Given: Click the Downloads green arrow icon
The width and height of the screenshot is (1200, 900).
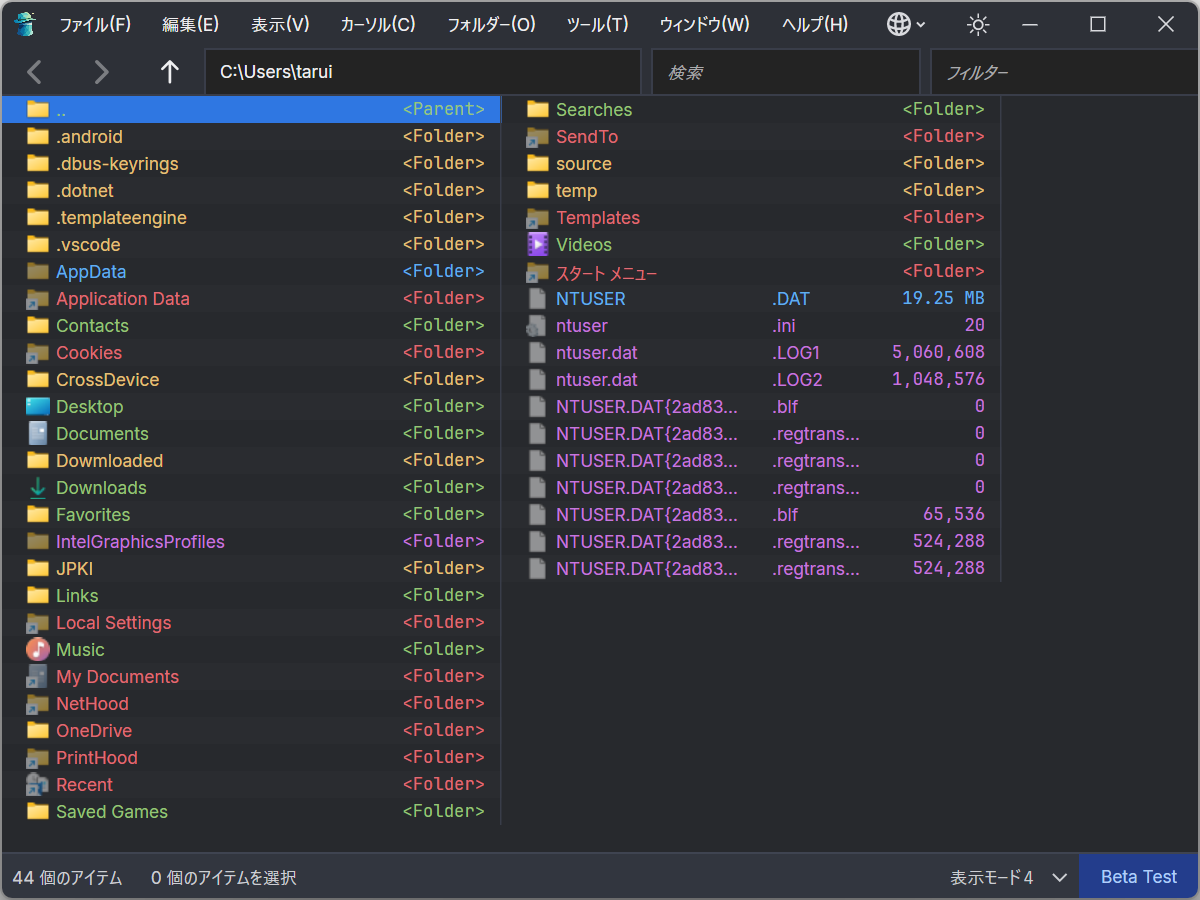Looking at the screenshot, I should coord(35,487).
